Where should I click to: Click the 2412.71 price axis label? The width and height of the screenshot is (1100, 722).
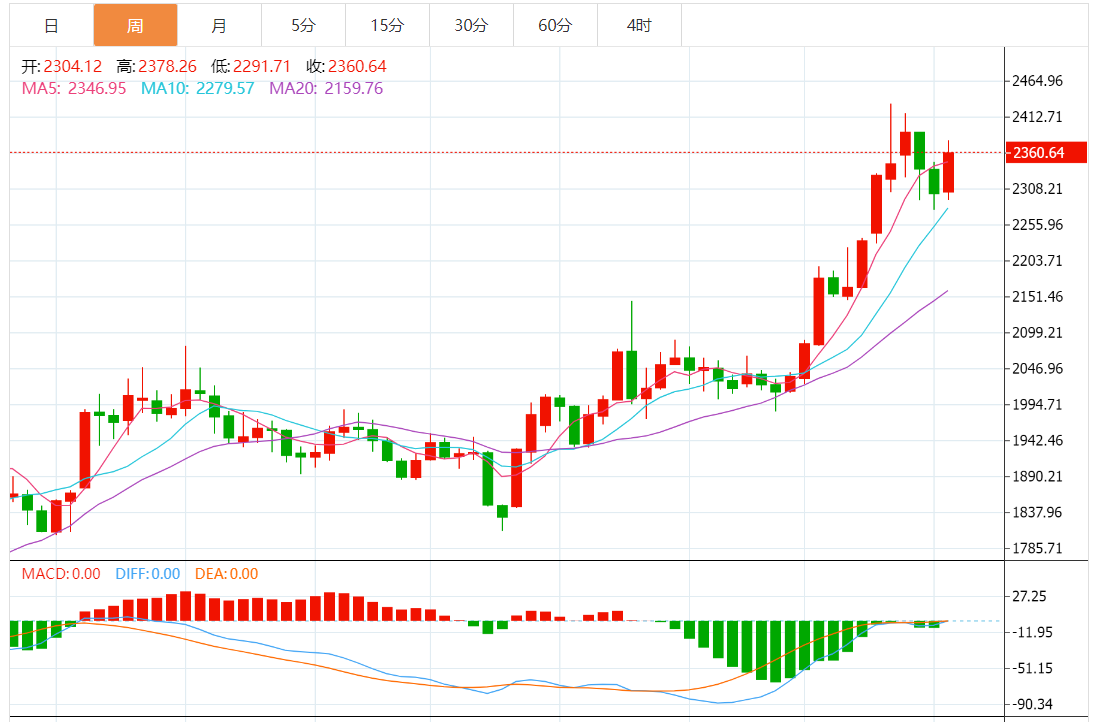pos(1037,116)
